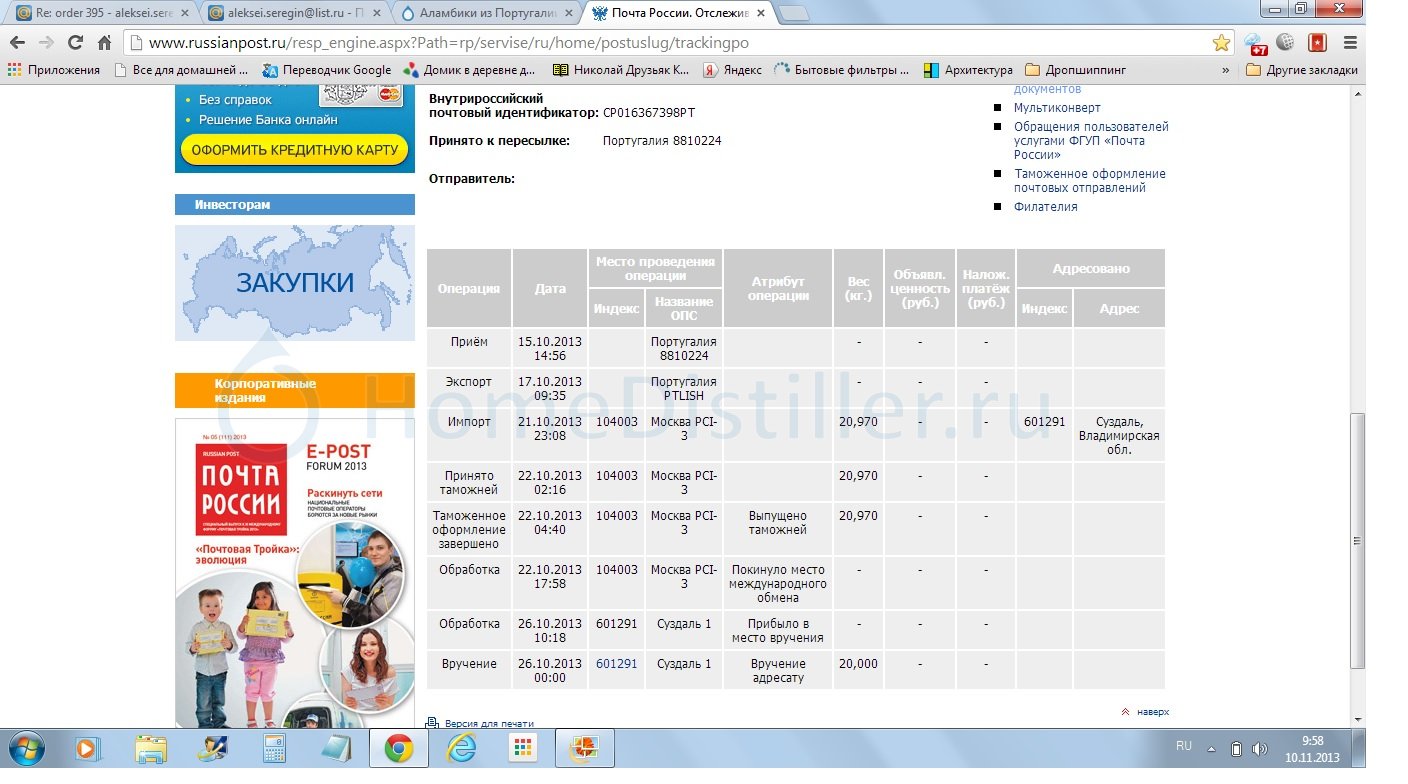Image resolution: width=1408 pixels, height=784 pixels.
Task: Click the printer icon near Версия для печати
Action: (432, 723)
